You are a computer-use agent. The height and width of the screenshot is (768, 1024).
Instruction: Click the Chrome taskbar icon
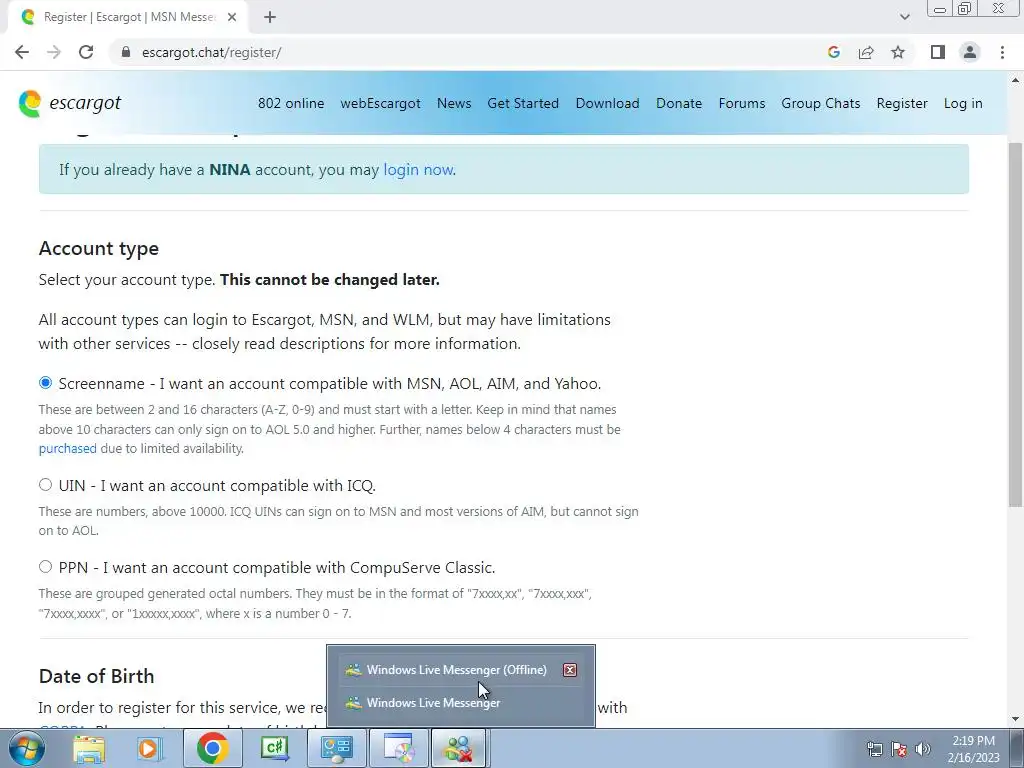212,748
